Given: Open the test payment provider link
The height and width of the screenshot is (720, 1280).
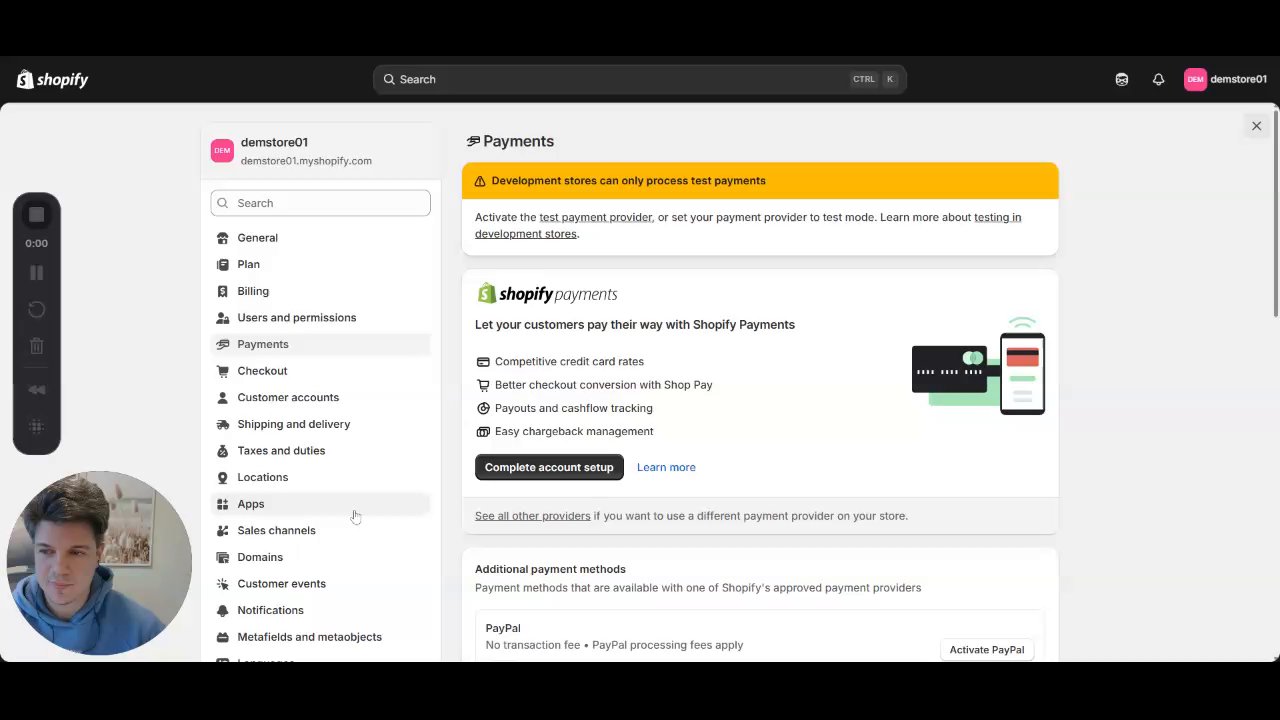Looking at the screenshot, I should point(596,217).
